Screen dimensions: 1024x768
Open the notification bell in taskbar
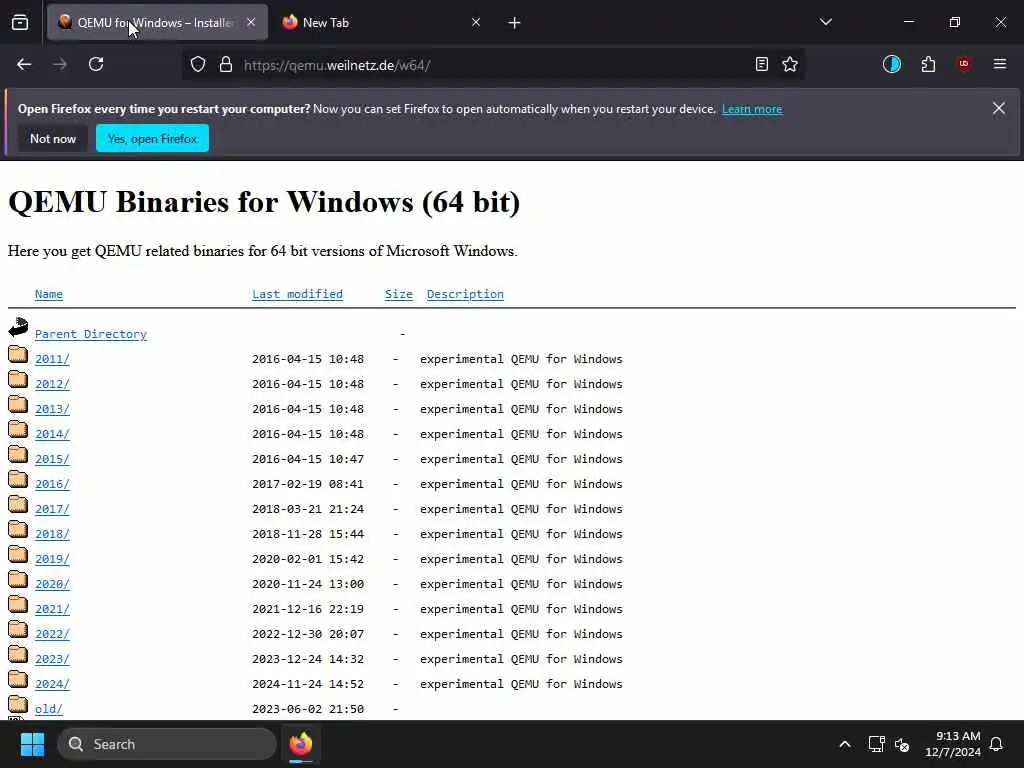tap(997, 744)
